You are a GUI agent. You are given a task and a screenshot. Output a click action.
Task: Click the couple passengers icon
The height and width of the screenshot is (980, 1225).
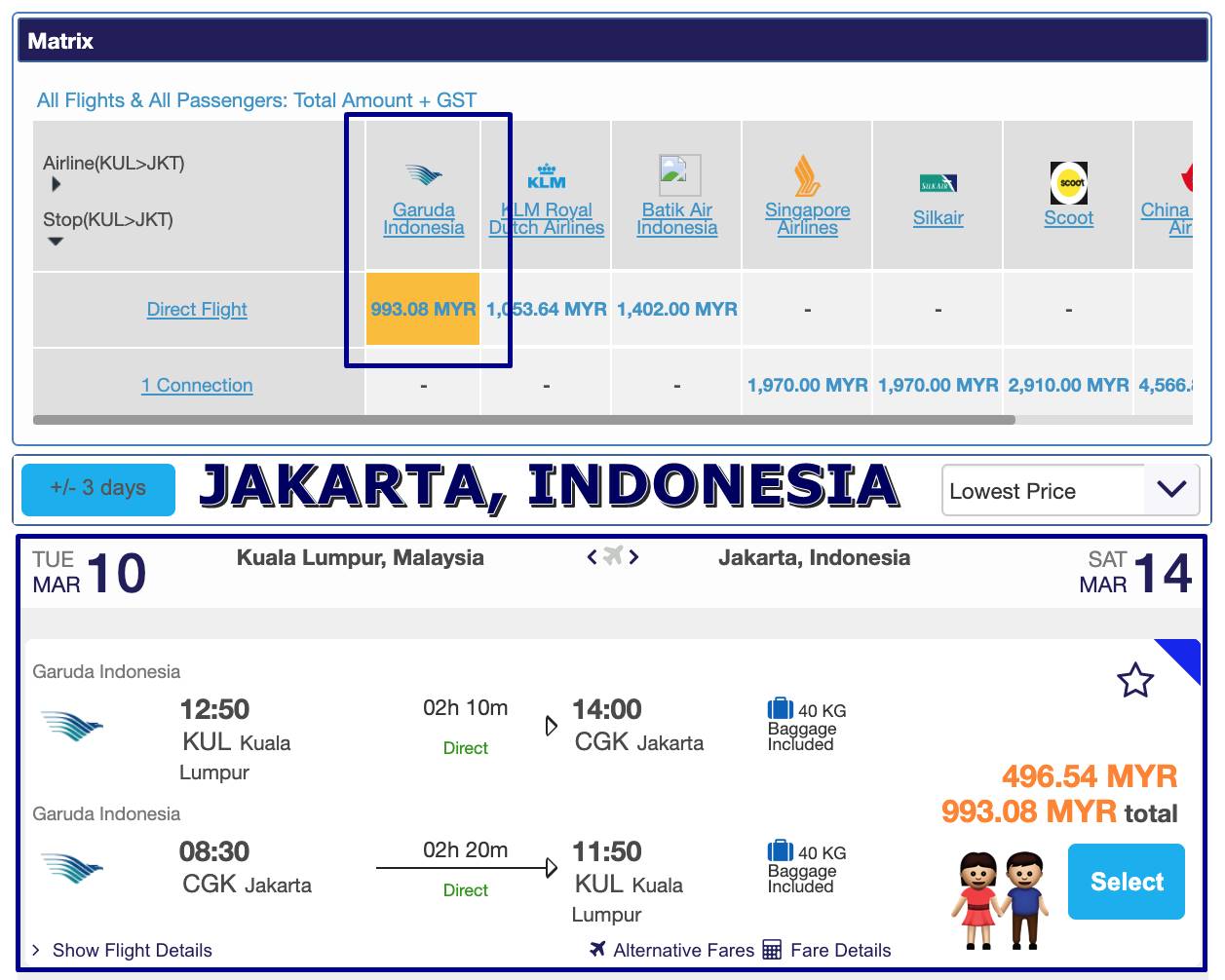[x=999, y=900]
